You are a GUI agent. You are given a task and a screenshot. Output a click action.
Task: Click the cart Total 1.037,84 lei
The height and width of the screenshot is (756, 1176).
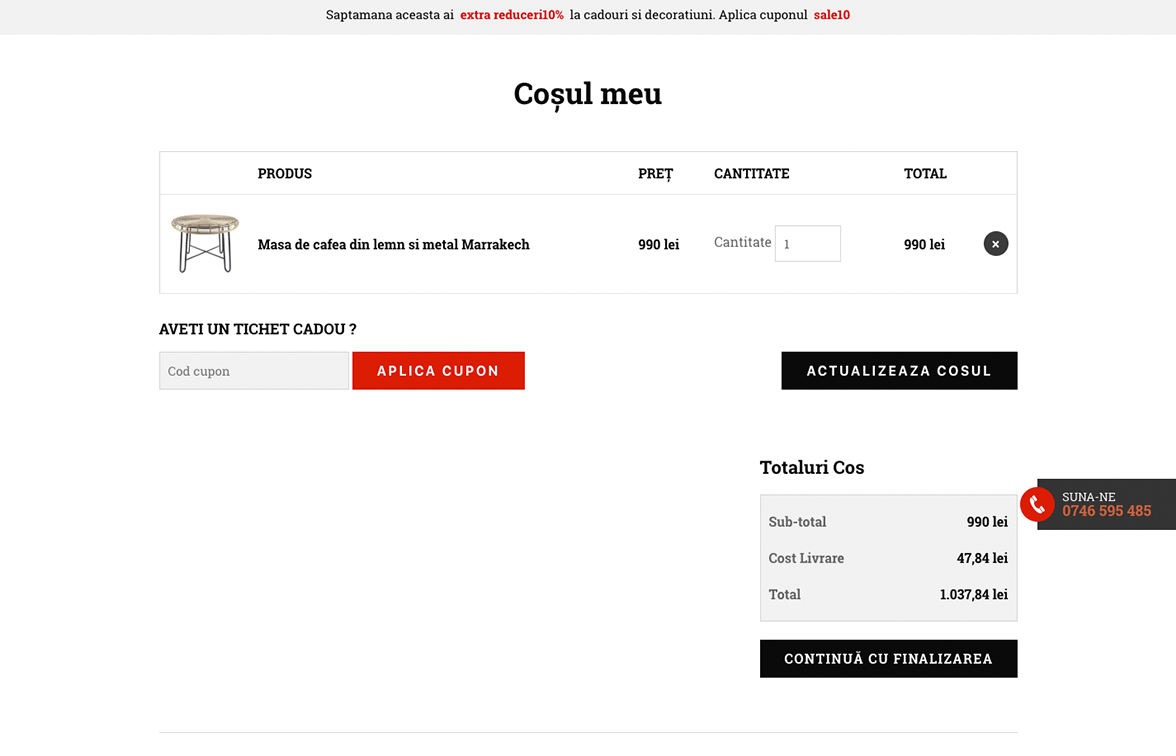coord(973,594)
